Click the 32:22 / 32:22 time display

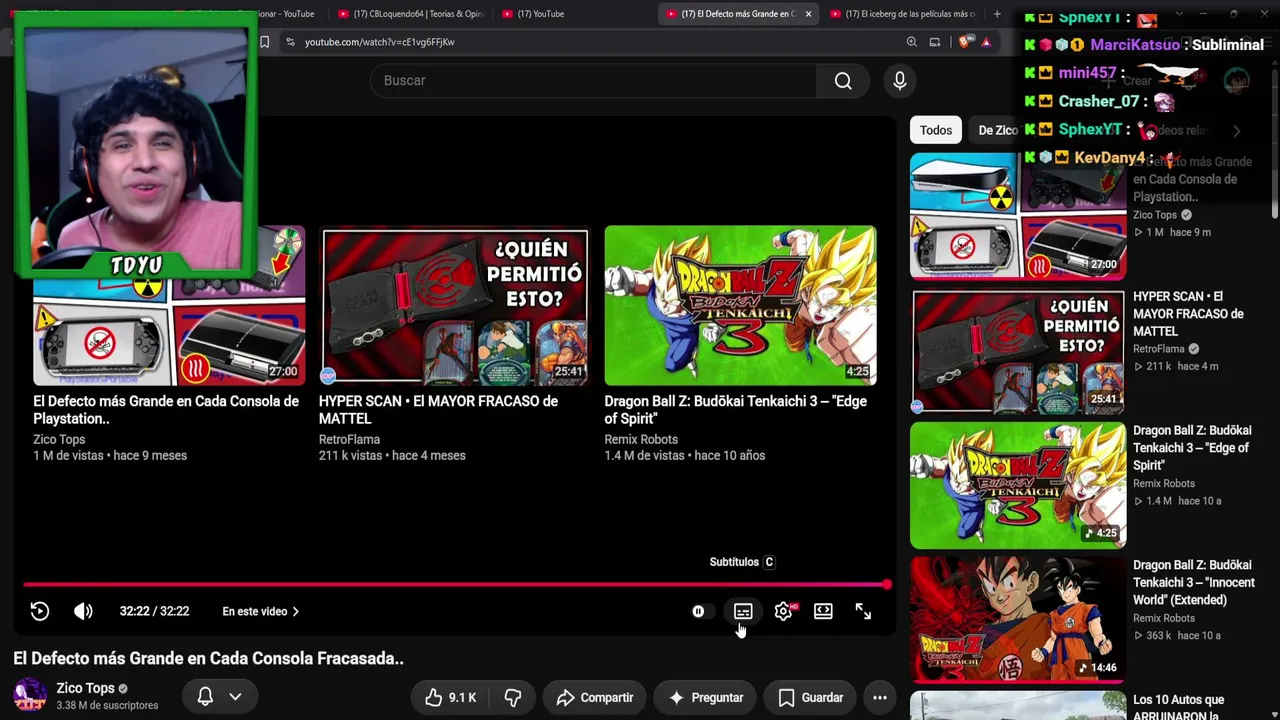154,611
